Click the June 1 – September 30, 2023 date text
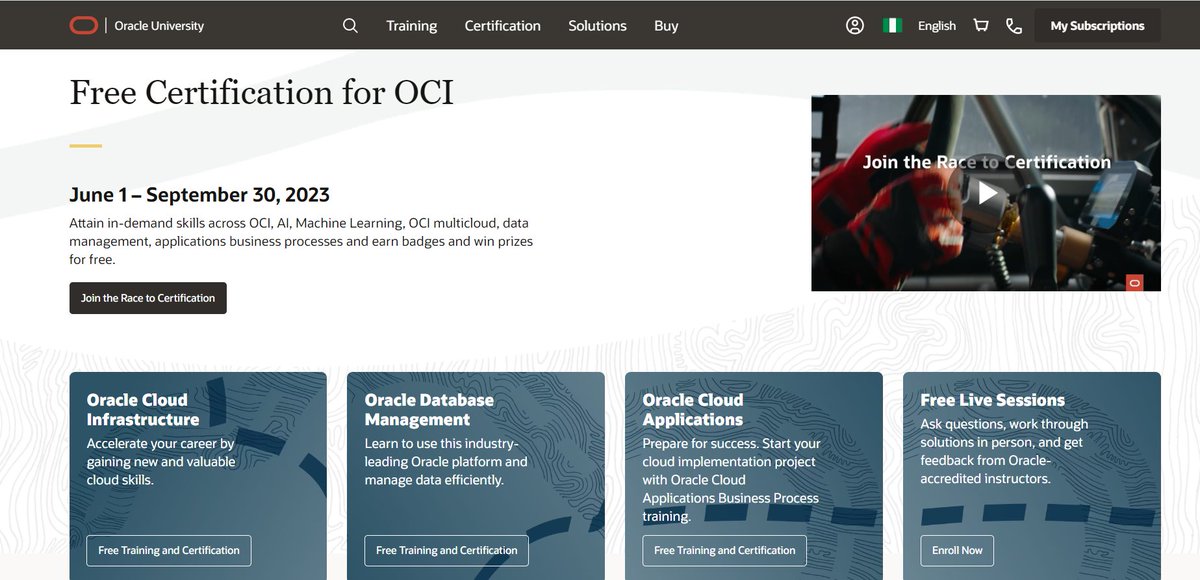The height and width of the screenshot is (580, 1200). (x=199, y=194)
